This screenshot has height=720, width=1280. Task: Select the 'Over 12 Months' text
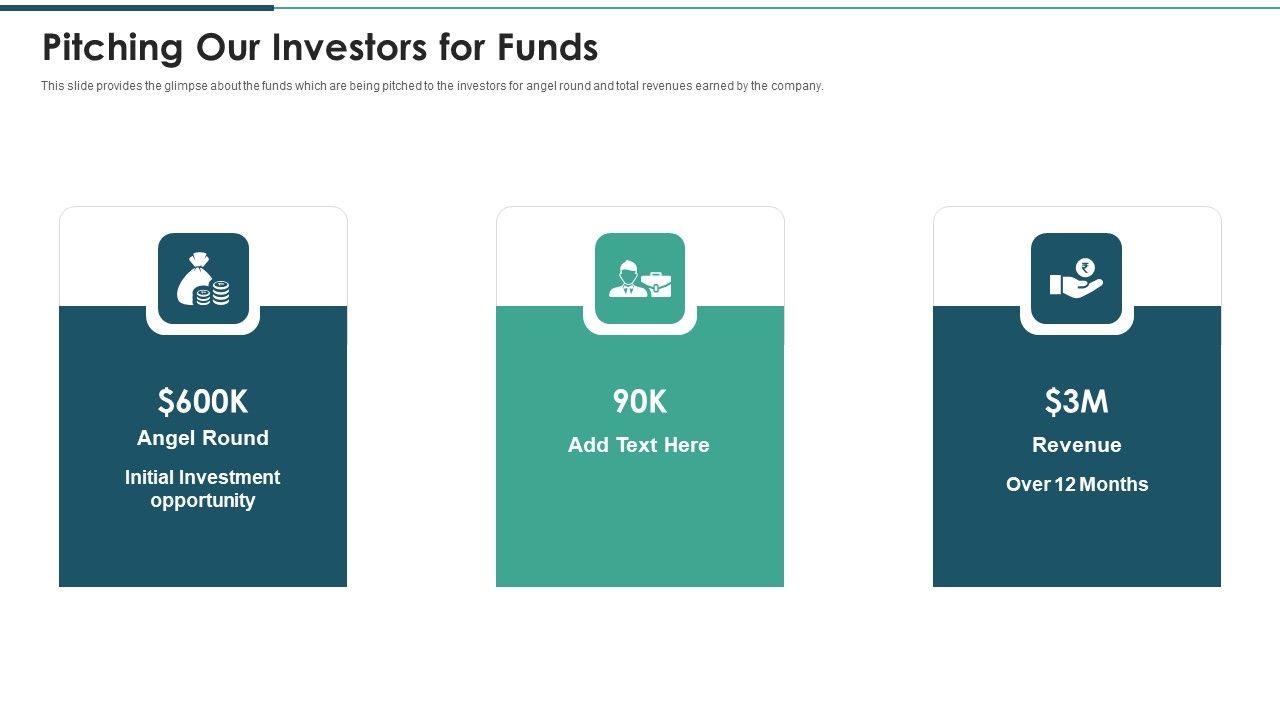(1077, 484)
